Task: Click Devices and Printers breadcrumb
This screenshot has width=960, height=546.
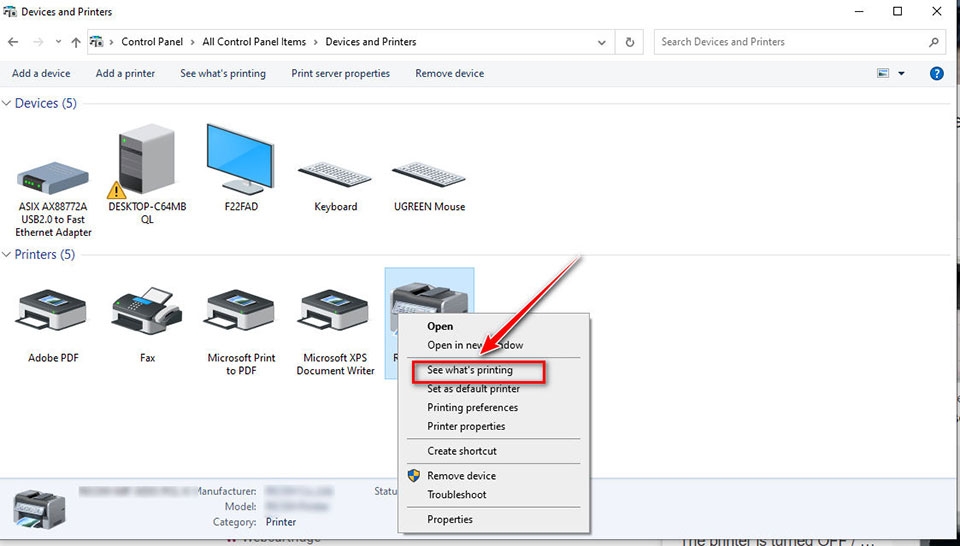Action: pyautogui.click(x=370, y=42)
